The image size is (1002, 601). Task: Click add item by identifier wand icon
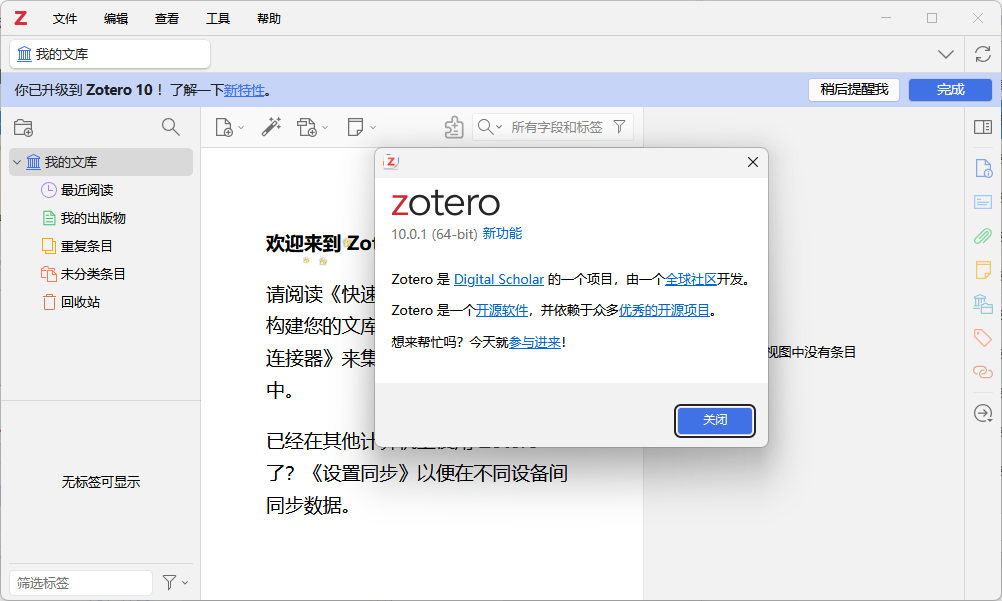(271, 127)
